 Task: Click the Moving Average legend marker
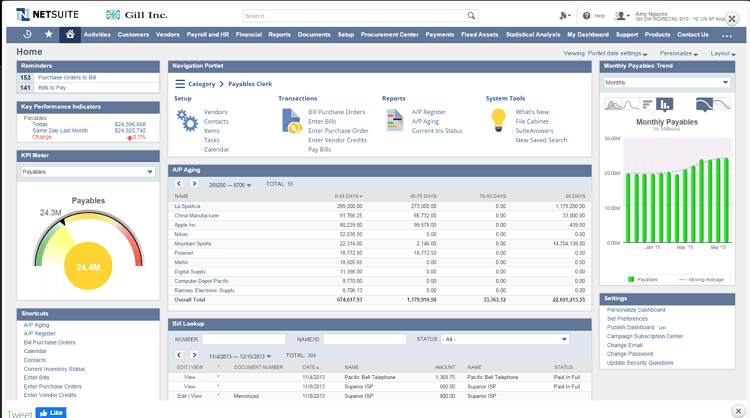point(682,279)
